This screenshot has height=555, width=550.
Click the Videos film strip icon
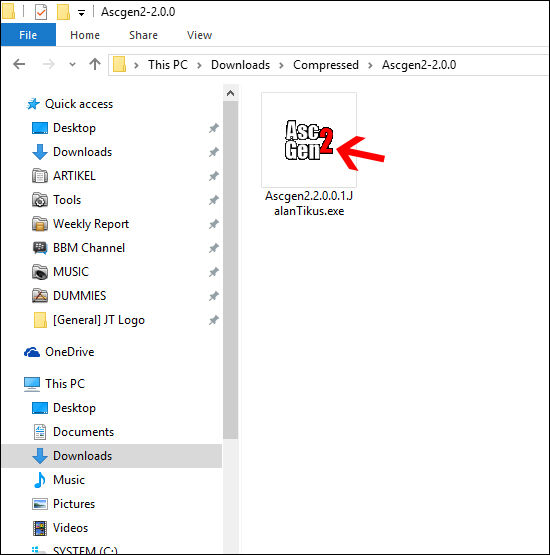40,528
